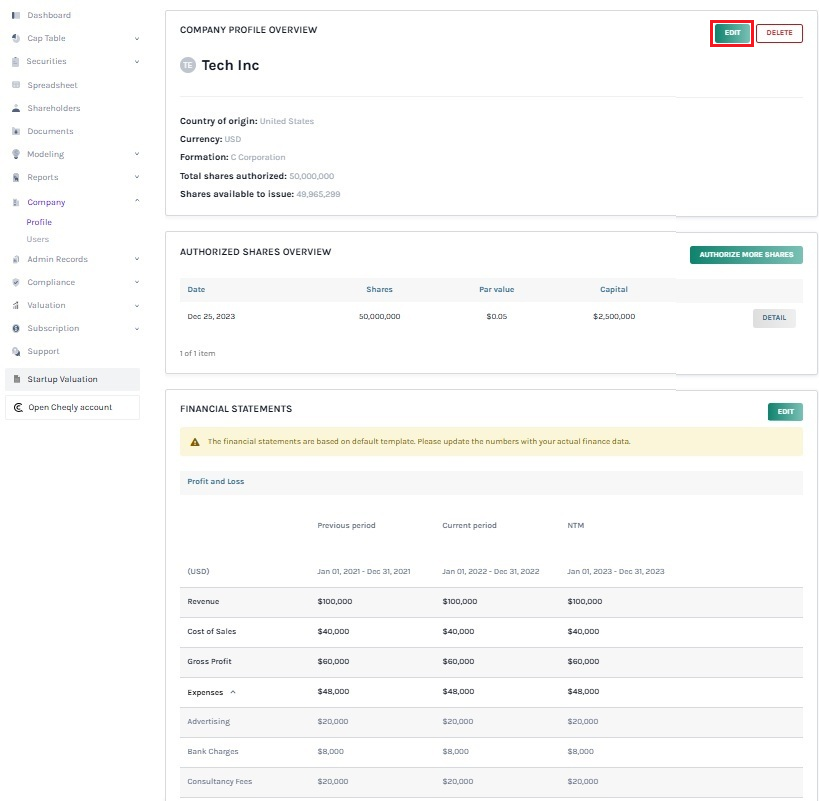
Task: Collapse the Expenses row chevron
Action: 233,692
